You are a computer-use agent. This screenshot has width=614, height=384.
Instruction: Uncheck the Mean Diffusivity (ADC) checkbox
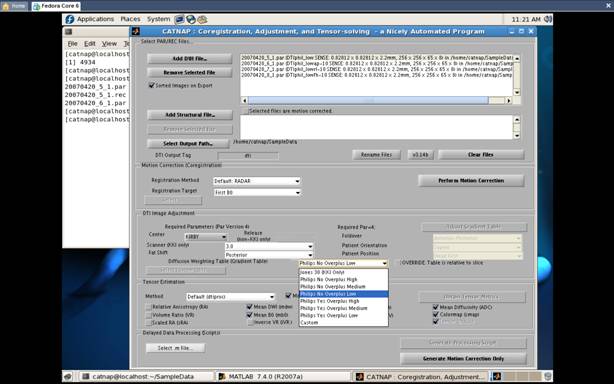pyautogui.click(x=435, y=307)
